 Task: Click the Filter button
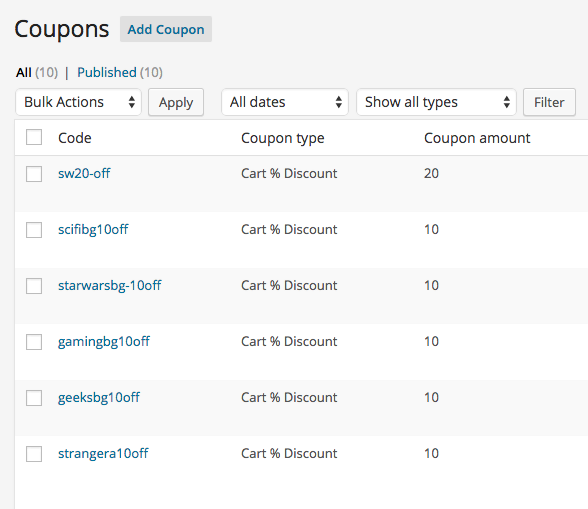click(549, 102)
